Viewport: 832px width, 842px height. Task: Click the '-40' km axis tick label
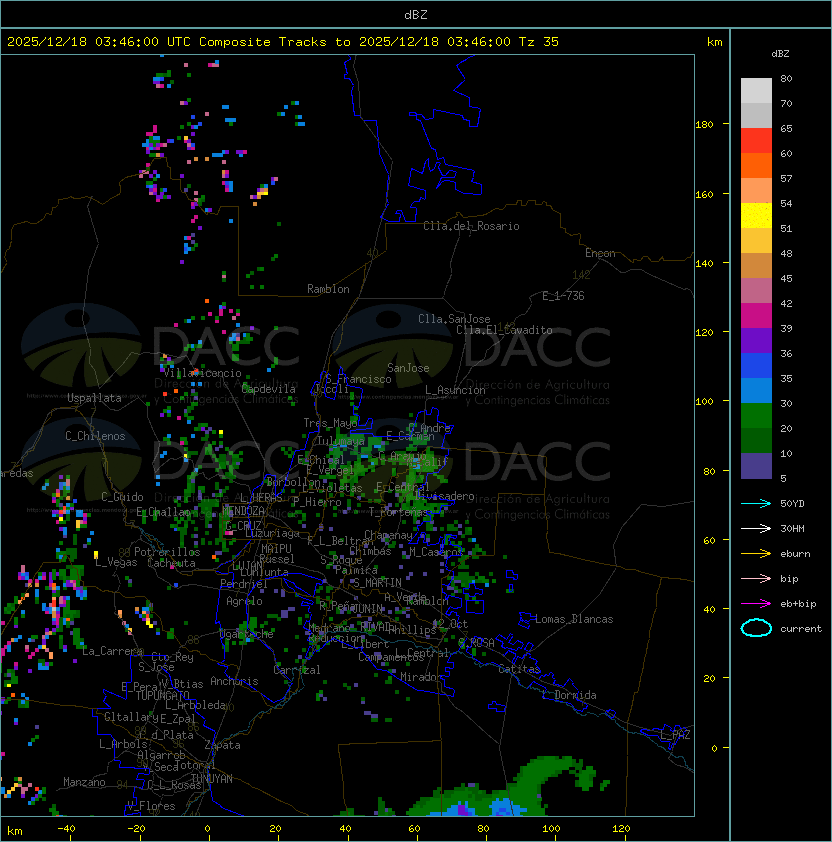[66, 829]
